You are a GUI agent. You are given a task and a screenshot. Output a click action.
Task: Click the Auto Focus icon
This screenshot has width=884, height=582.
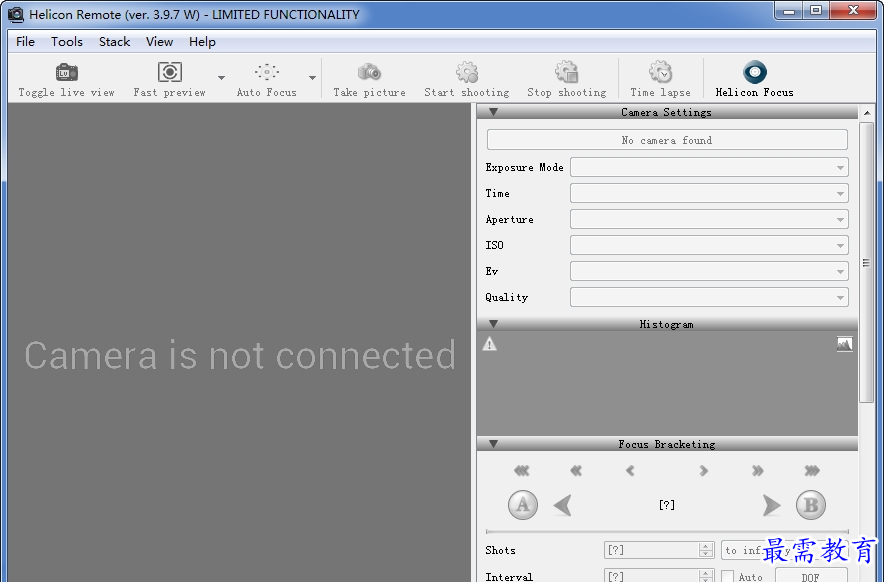click(x=267, y=72)
